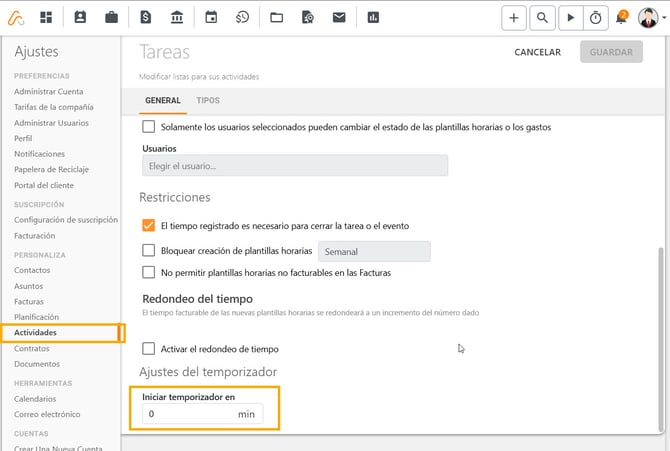Open the dashboard grid icon
The image size is (670, 451).
[x=46, y=18]
